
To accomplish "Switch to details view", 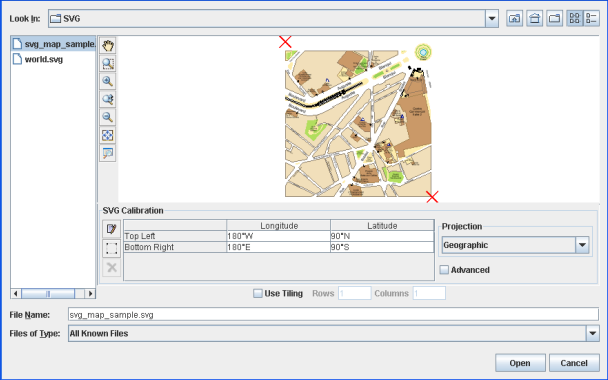I will click(x=592, y=18).
